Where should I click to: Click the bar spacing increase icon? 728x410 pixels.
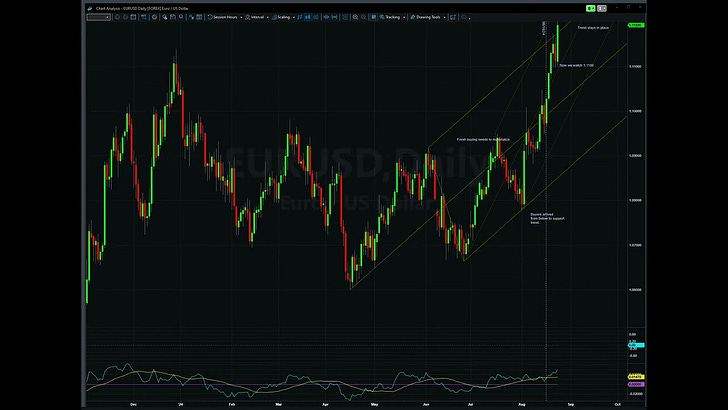(x=334, y=17)
